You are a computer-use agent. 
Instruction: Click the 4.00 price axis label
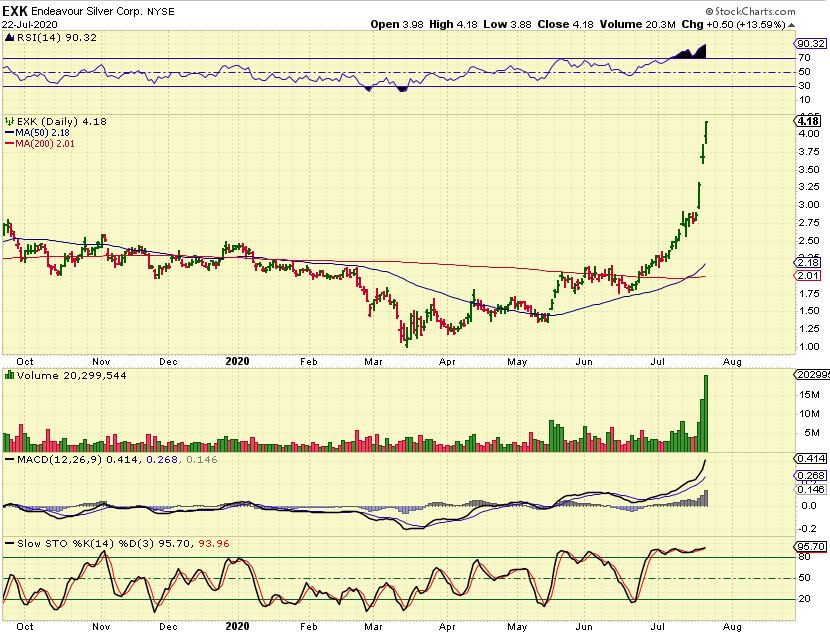[809, 134]
